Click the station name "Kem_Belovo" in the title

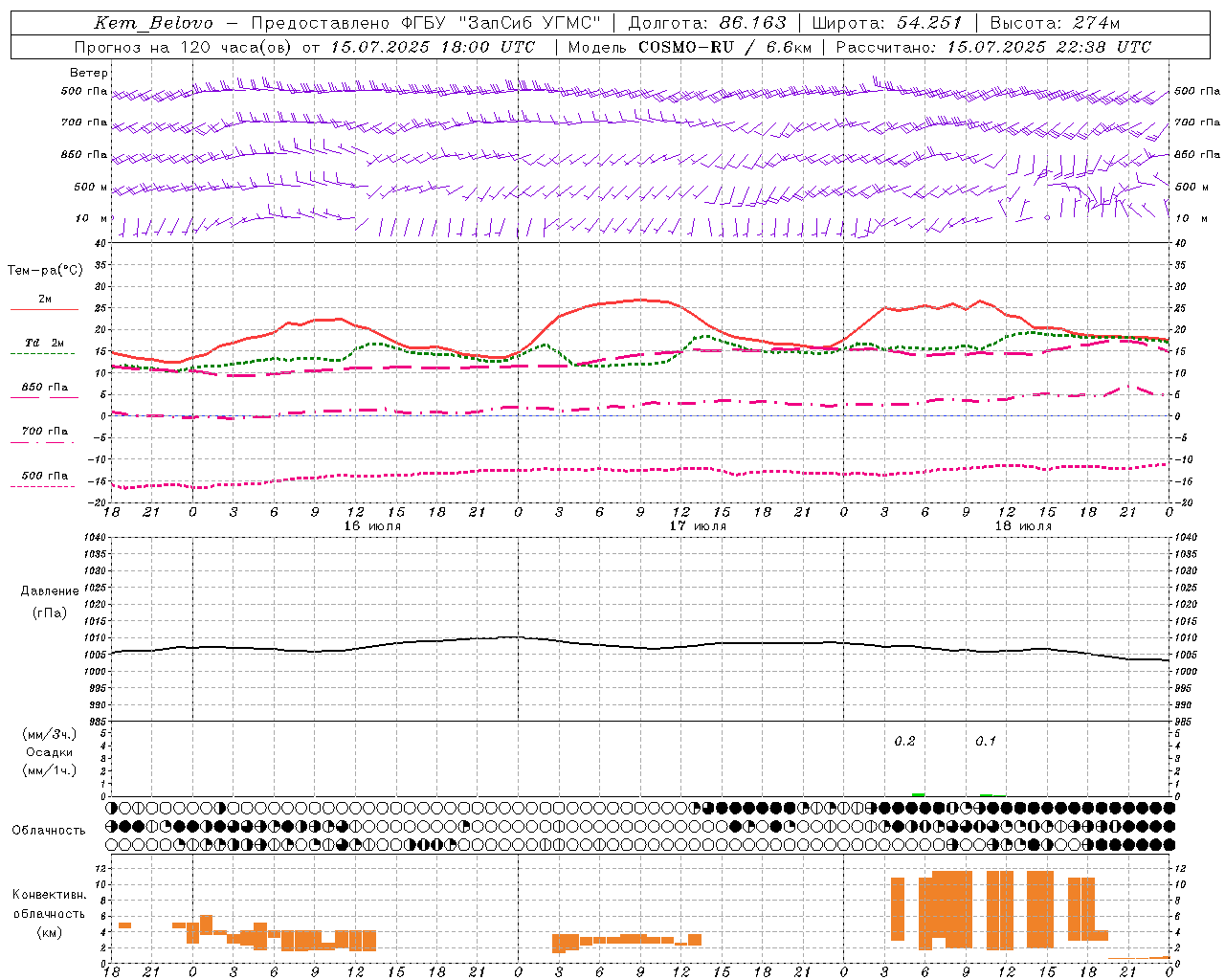click(153, 23)
